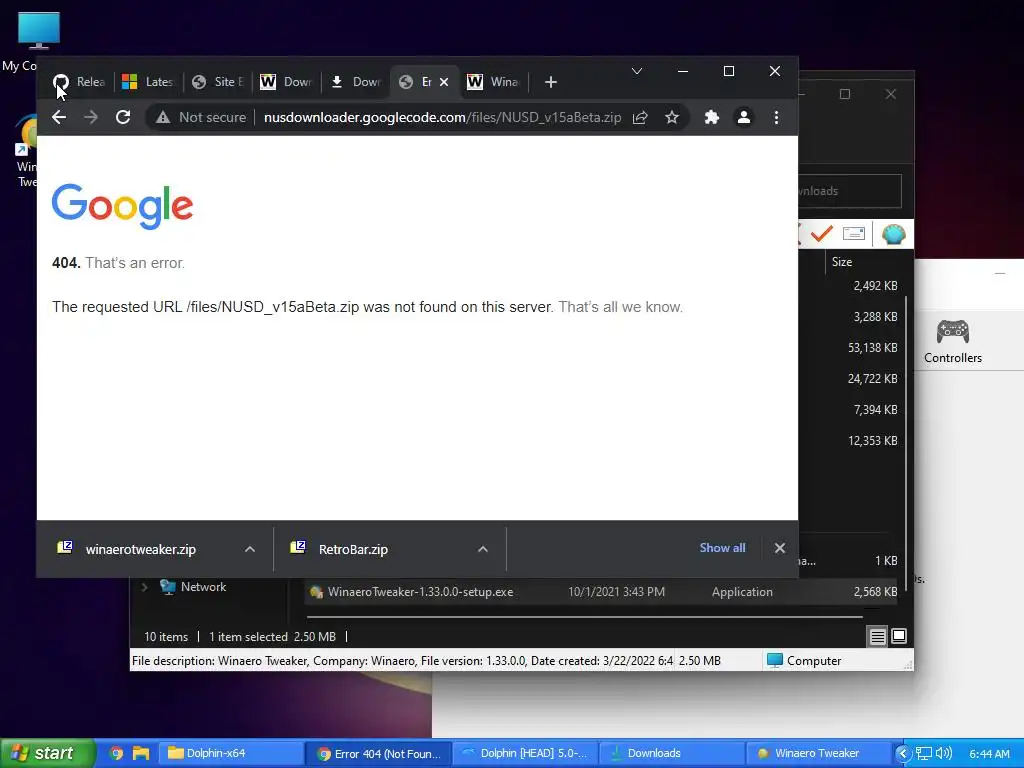
Task: Click the Google logo on the error page
Action: [123, 206]
